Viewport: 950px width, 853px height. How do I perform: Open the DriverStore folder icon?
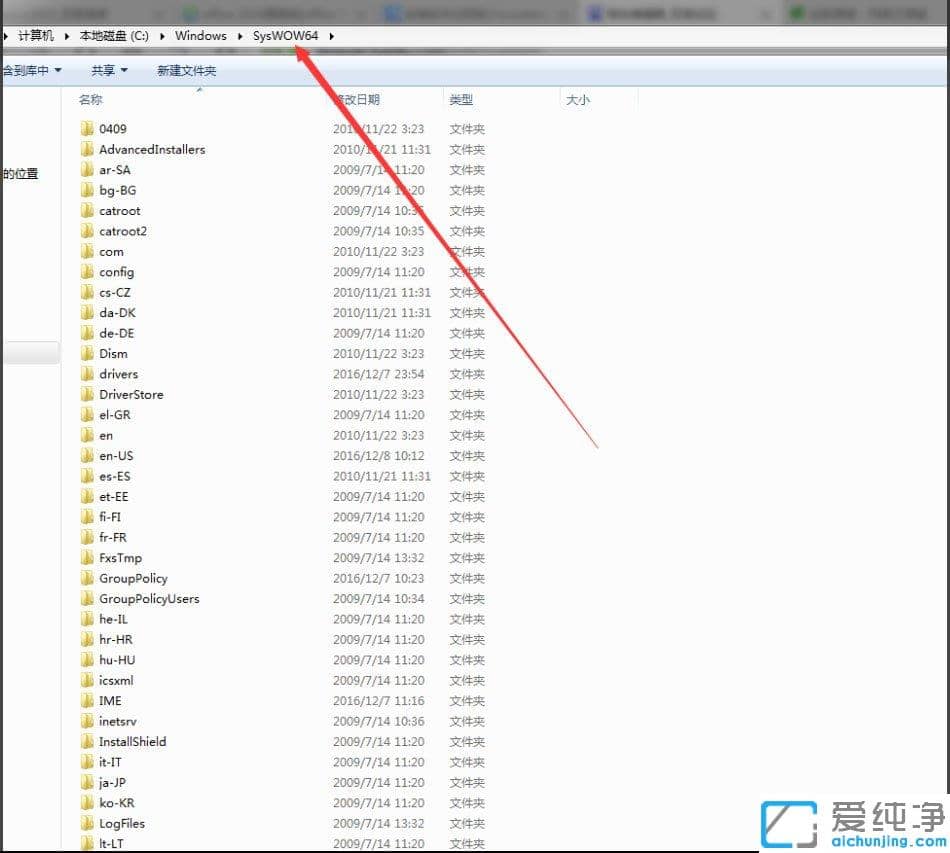coord(88,394)
